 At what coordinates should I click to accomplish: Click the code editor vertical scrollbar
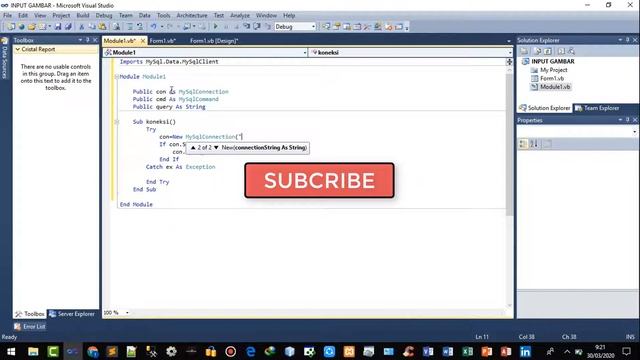click(x=509, y=145)
